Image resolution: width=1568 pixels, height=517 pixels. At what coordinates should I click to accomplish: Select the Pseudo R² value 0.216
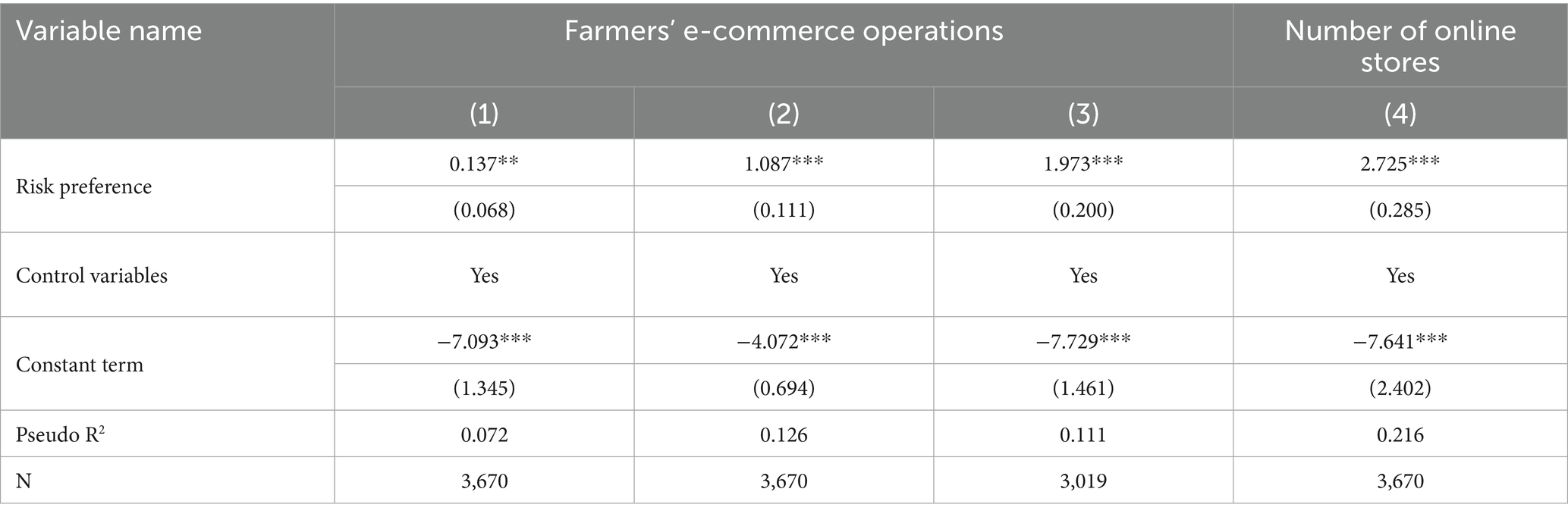tap(1400, 434)
